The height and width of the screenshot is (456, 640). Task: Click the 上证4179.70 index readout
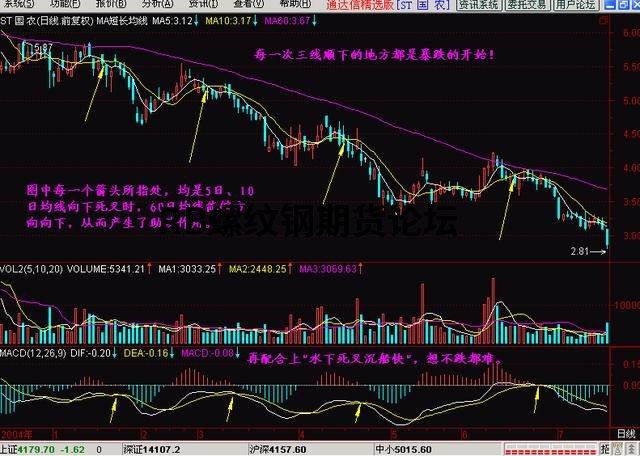(27, 450)
